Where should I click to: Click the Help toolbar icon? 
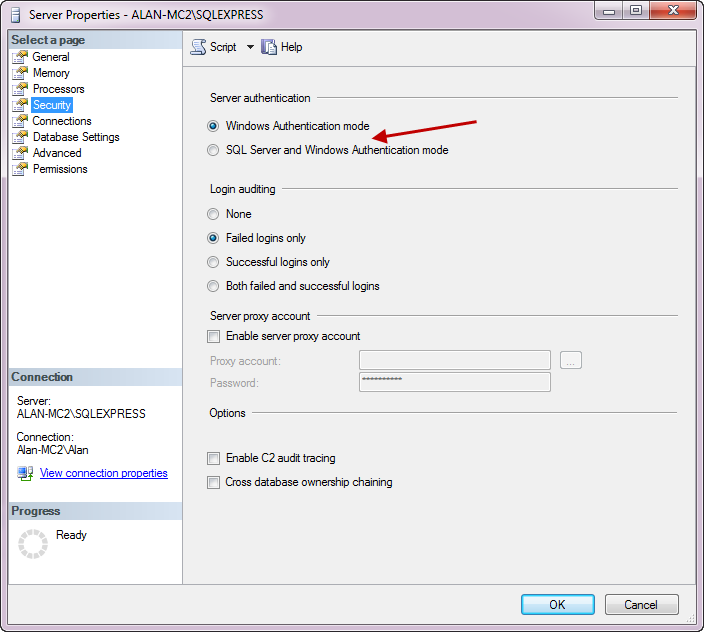point(269,47)
